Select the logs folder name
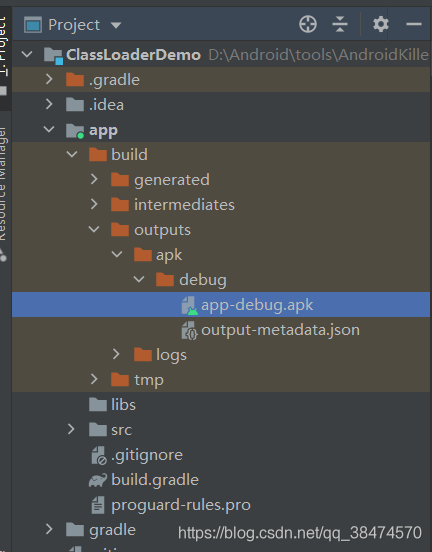This screenshot has width=432, height=552. pyautogui.click(x=171, y=355)
